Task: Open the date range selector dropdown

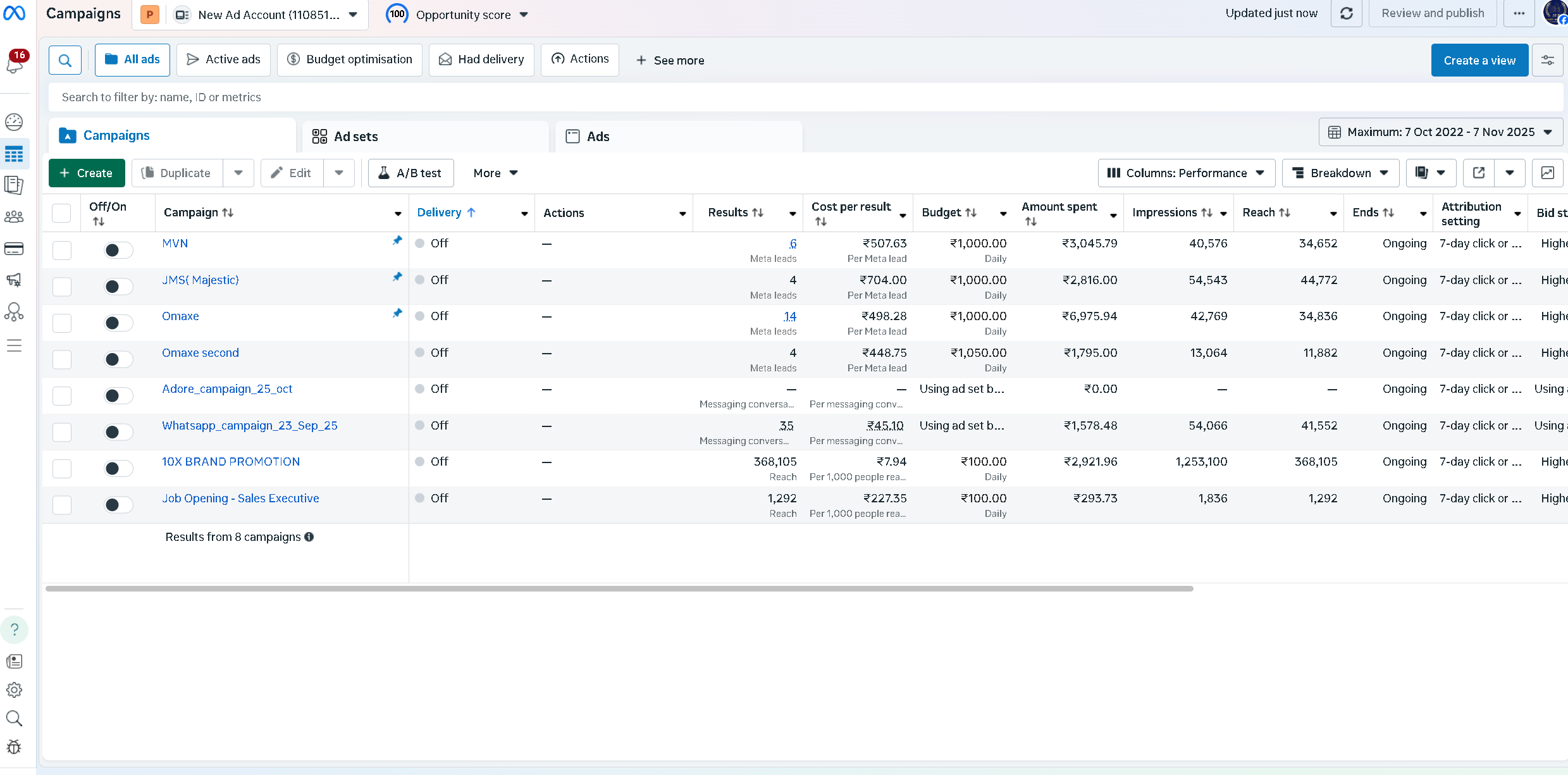Action: [1441, 132]
